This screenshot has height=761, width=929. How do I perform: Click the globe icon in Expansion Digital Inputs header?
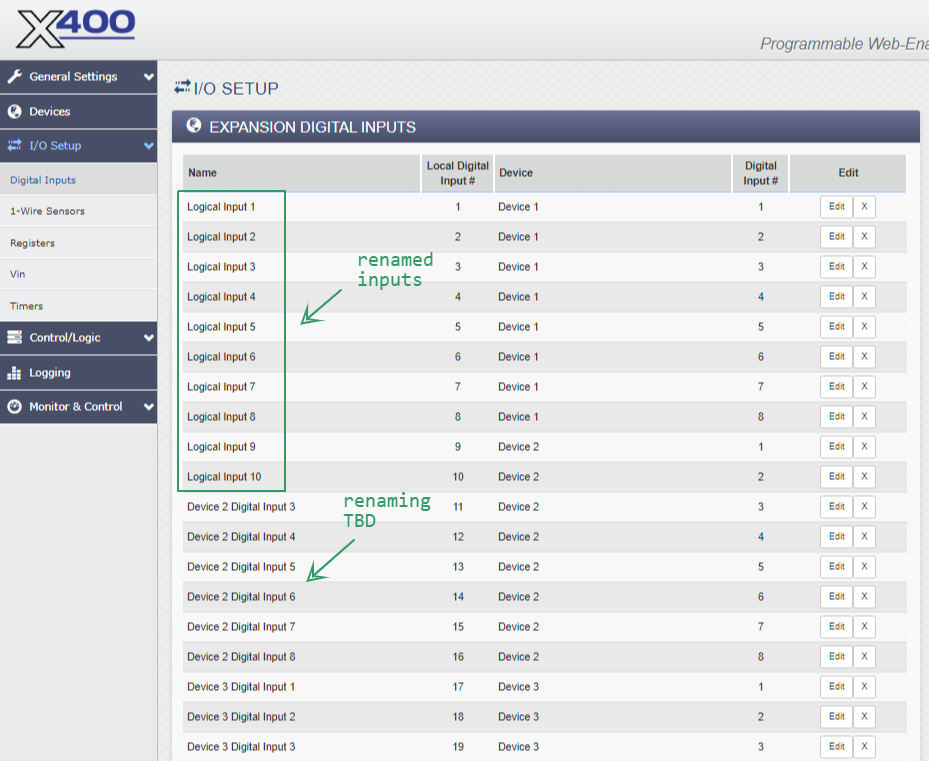[x=194, y=127]
